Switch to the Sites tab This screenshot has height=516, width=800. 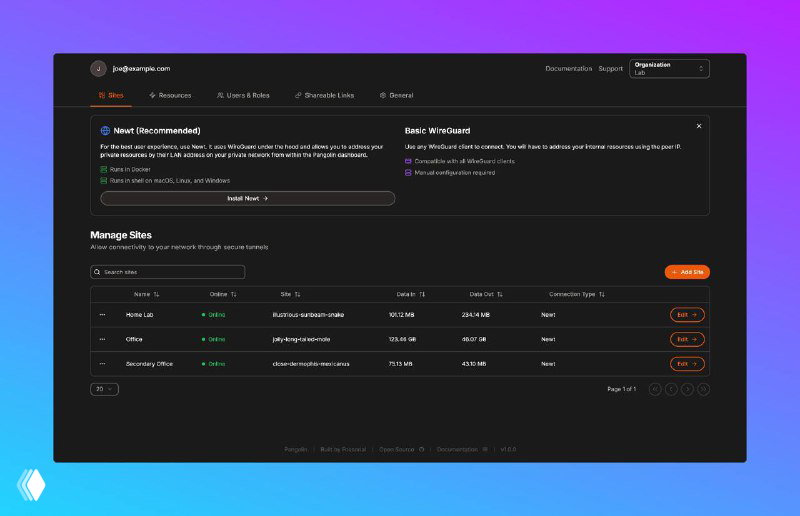click(111, 95)
